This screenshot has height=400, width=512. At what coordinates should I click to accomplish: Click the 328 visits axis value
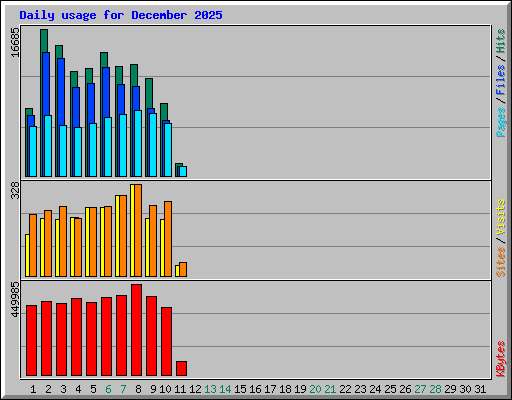(15, 190)
